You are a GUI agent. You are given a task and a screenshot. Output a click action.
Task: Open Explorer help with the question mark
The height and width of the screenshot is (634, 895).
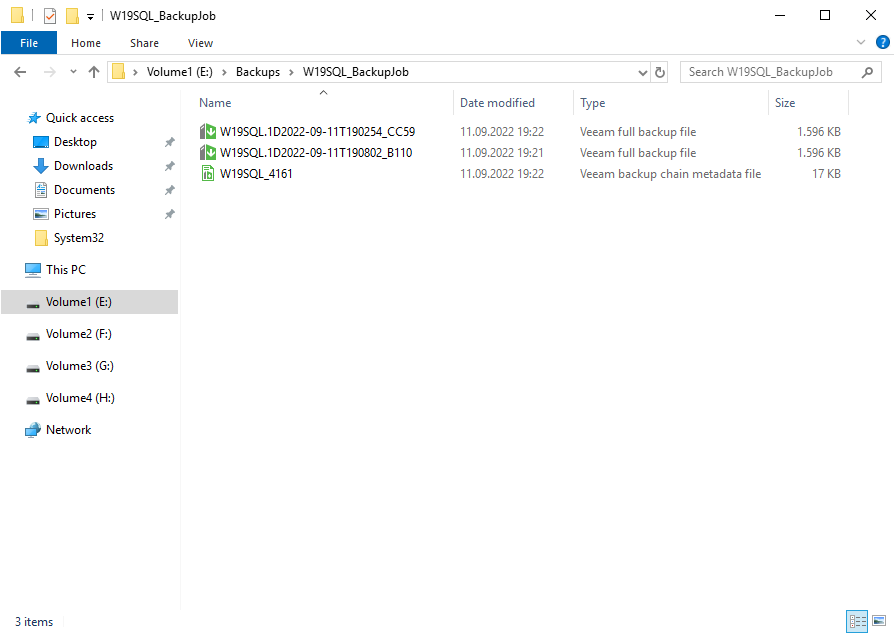pos(882,42)
